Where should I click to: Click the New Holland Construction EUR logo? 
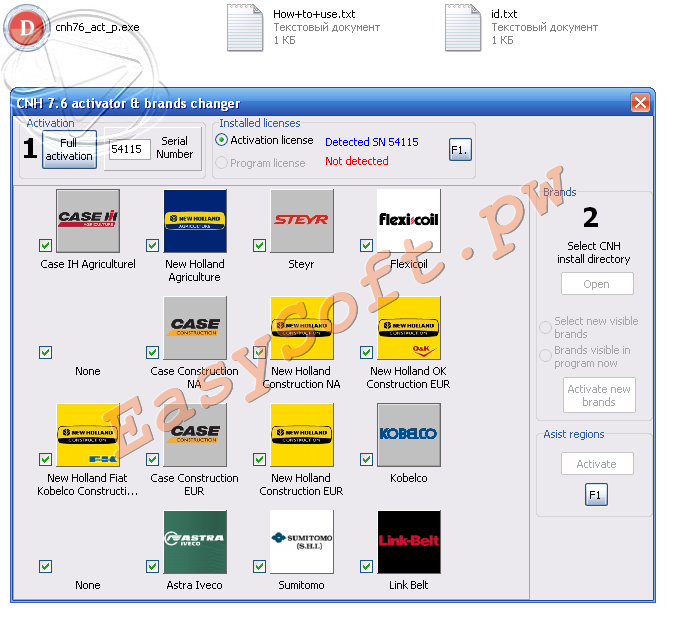[x=302, y=435]
